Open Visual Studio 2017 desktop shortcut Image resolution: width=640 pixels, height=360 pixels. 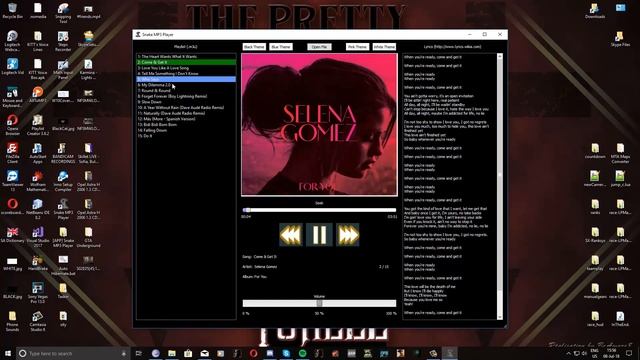[38, 237]
